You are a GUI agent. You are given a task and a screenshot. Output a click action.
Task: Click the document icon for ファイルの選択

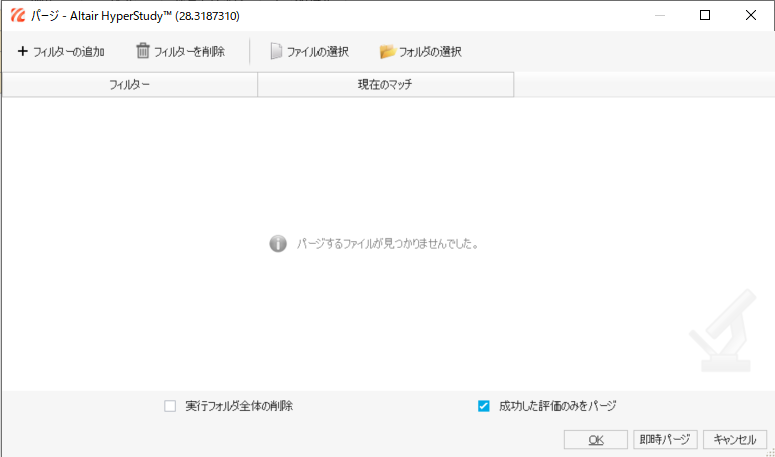click(276, 51)
